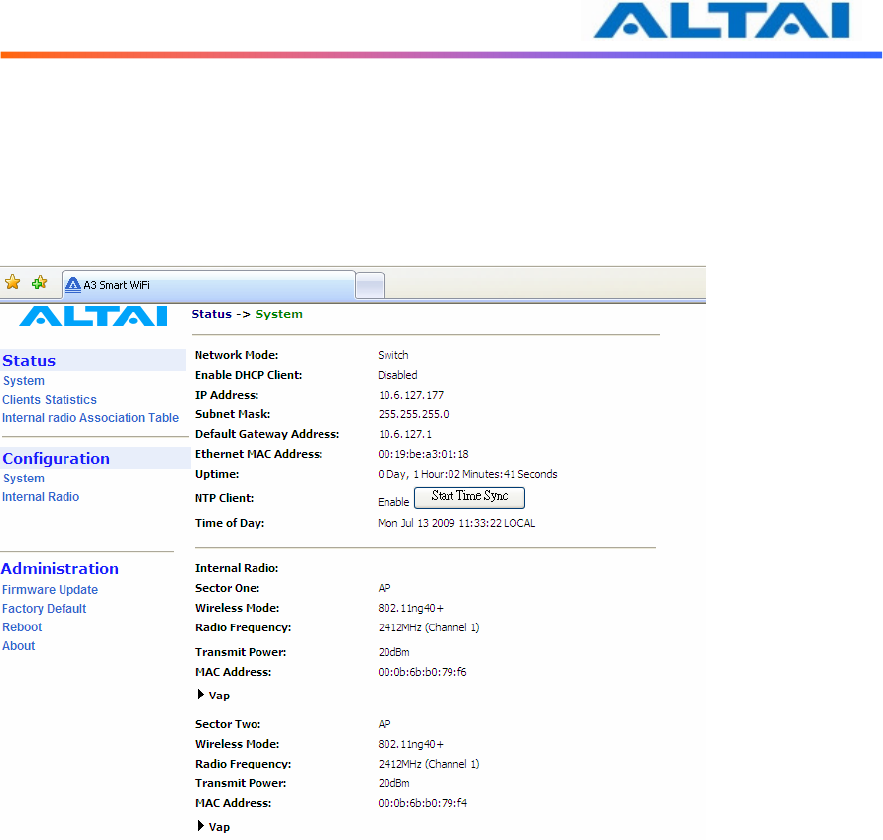The image size is (883, 840).
Task: Click the Ethernet MAC 00:19:be:a3:01:18
Action: point(423,454)
